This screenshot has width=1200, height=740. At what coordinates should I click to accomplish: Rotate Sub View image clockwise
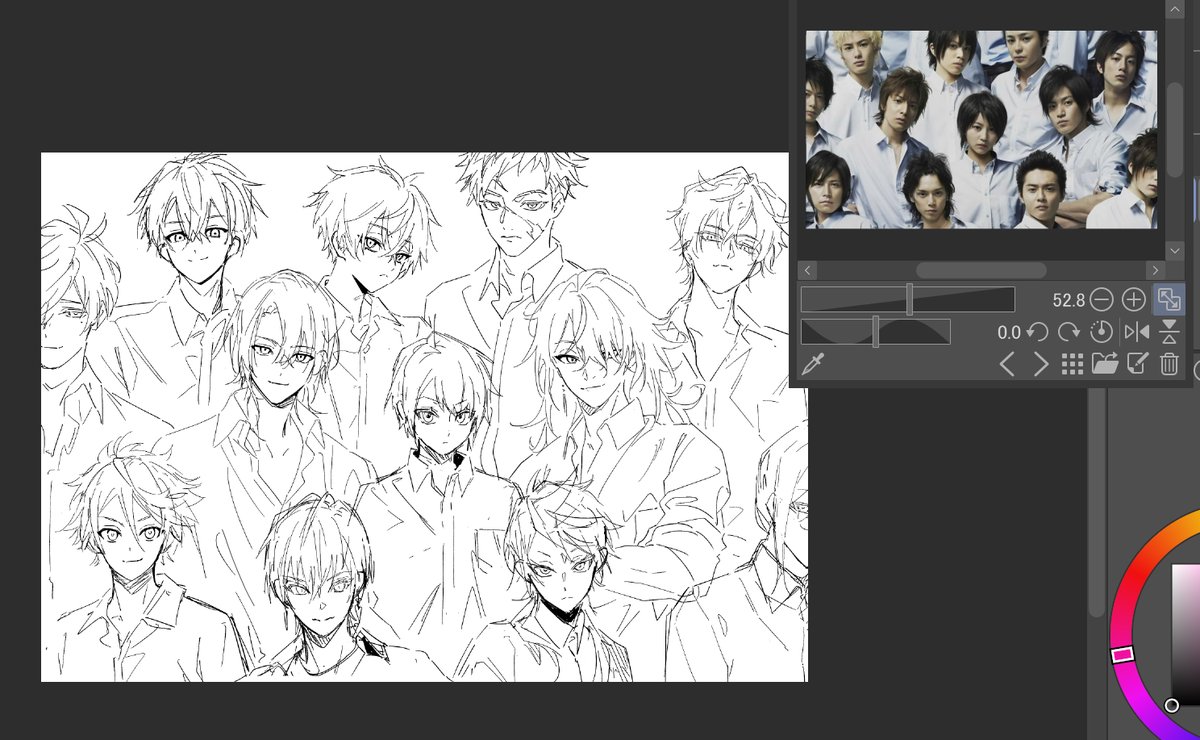1068,332
